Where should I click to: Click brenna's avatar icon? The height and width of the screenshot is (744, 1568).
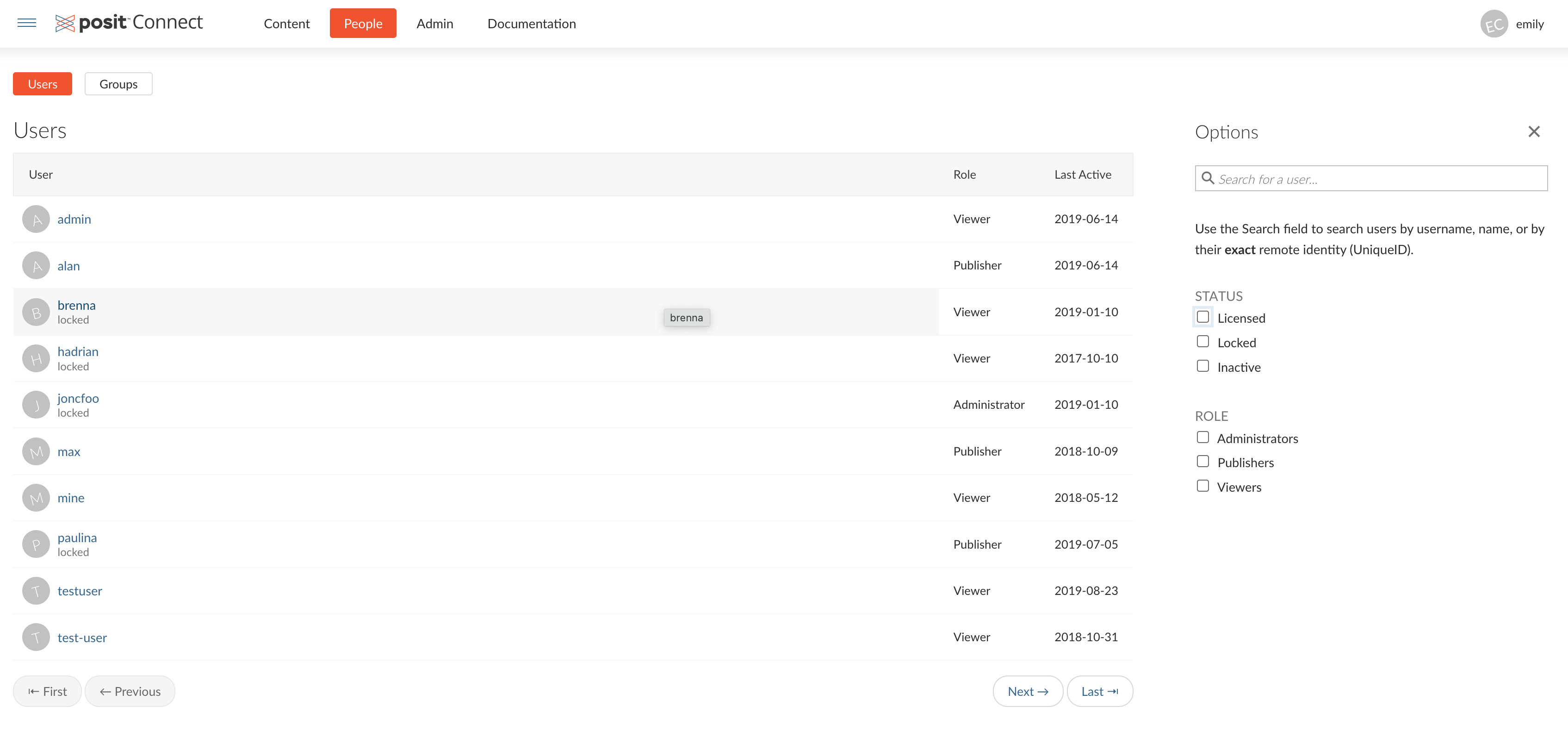point(36,312)
